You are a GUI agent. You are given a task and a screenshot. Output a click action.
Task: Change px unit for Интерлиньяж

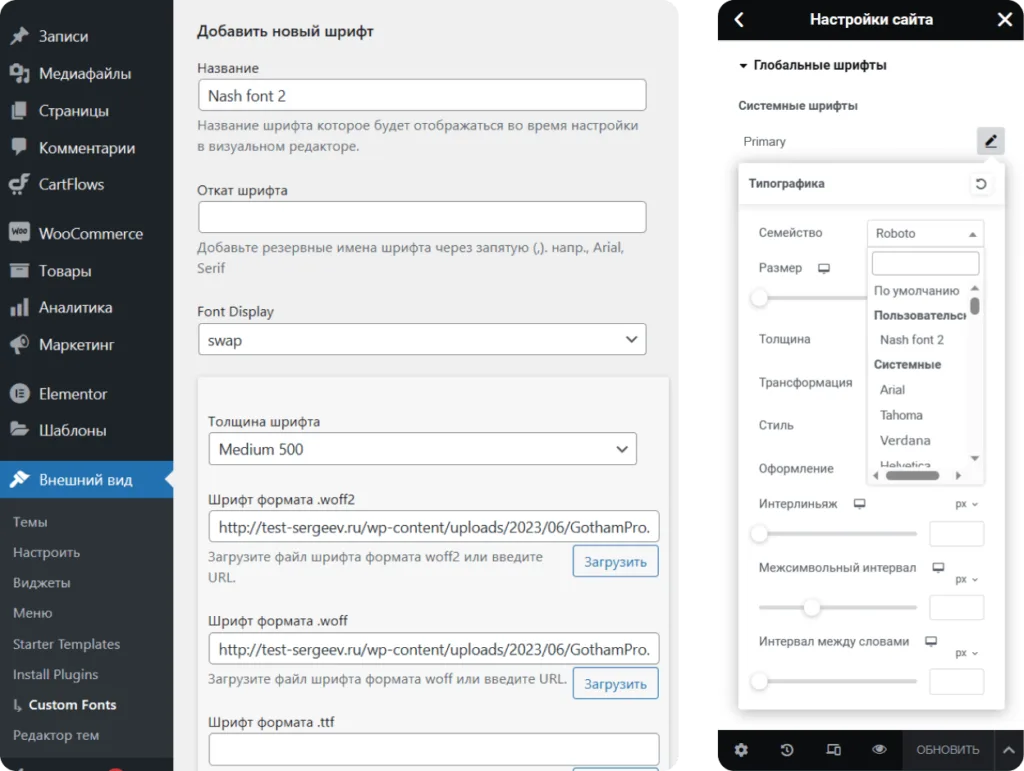967,504
